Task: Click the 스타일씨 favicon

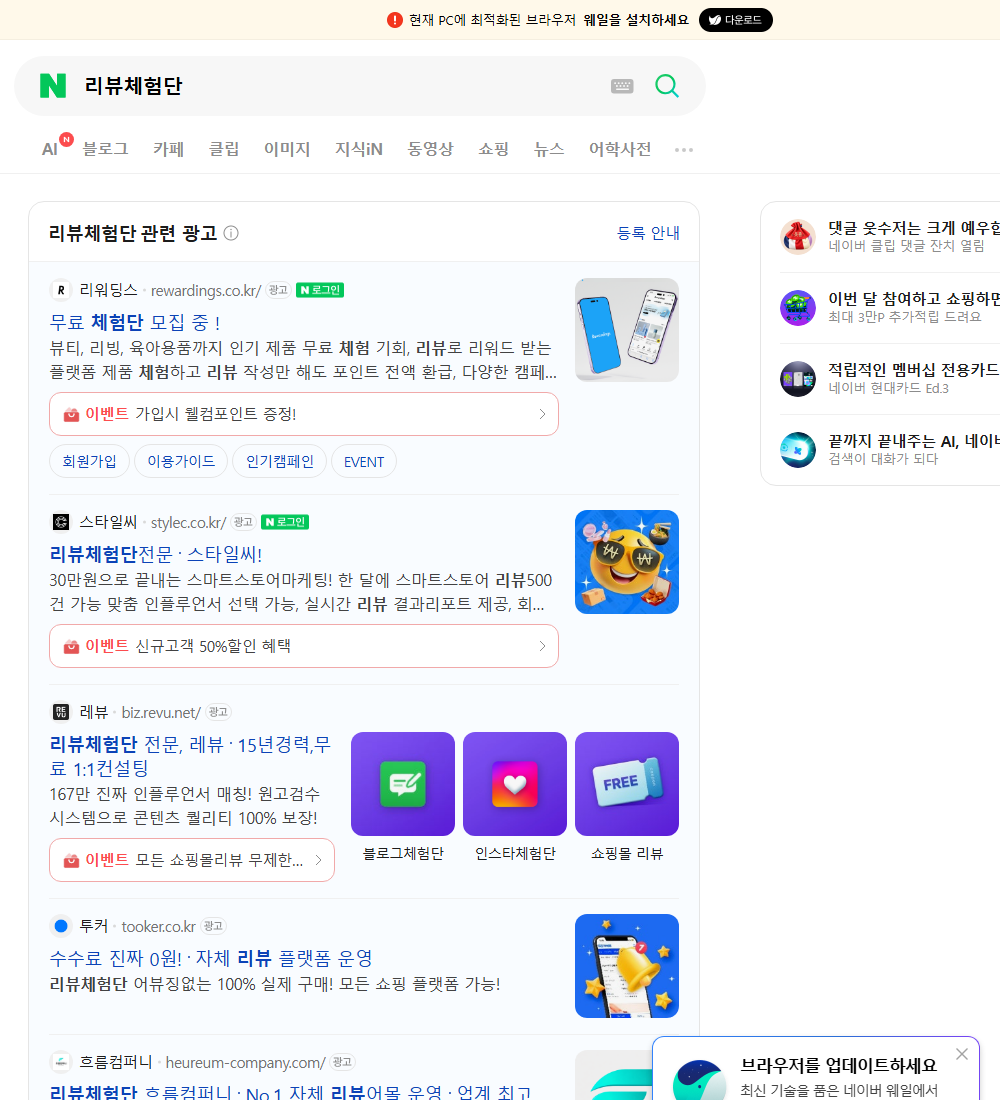Action: point(61,521)
